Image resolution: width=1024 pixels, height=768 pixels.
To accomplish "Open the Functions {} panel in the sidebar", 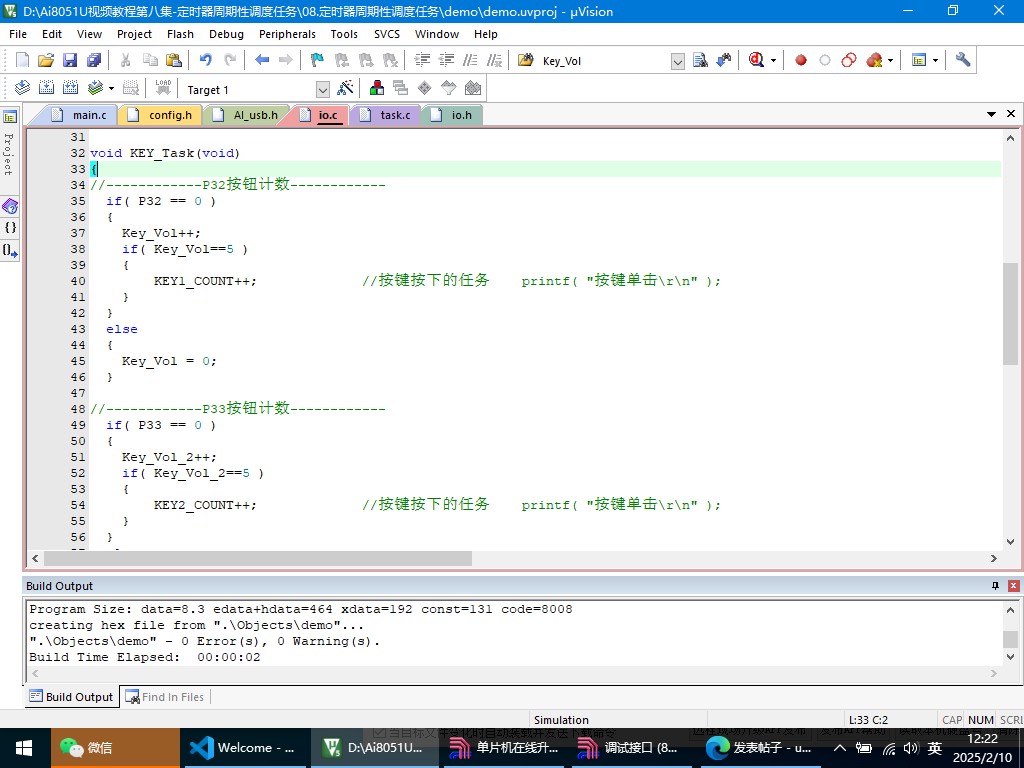I will click(x=10, y=228).
